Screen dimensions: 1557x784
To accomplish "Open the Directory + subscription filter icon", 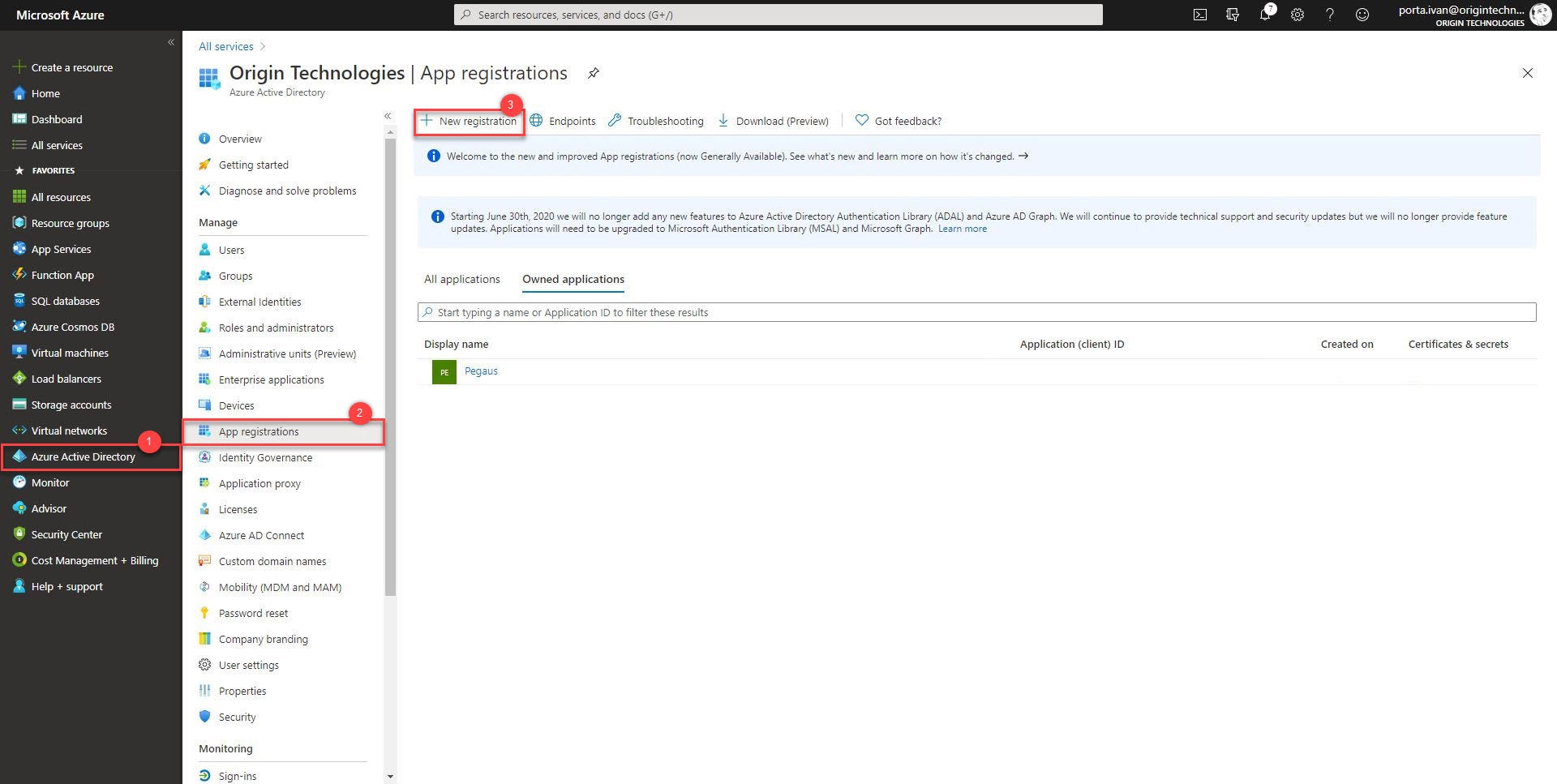I will coord(1233,15).
